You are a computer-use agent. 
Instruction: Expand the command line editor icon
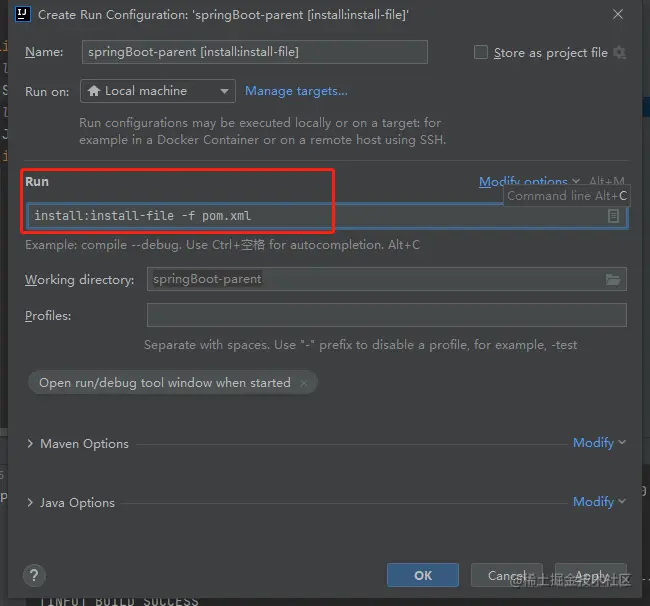(613, 216)
